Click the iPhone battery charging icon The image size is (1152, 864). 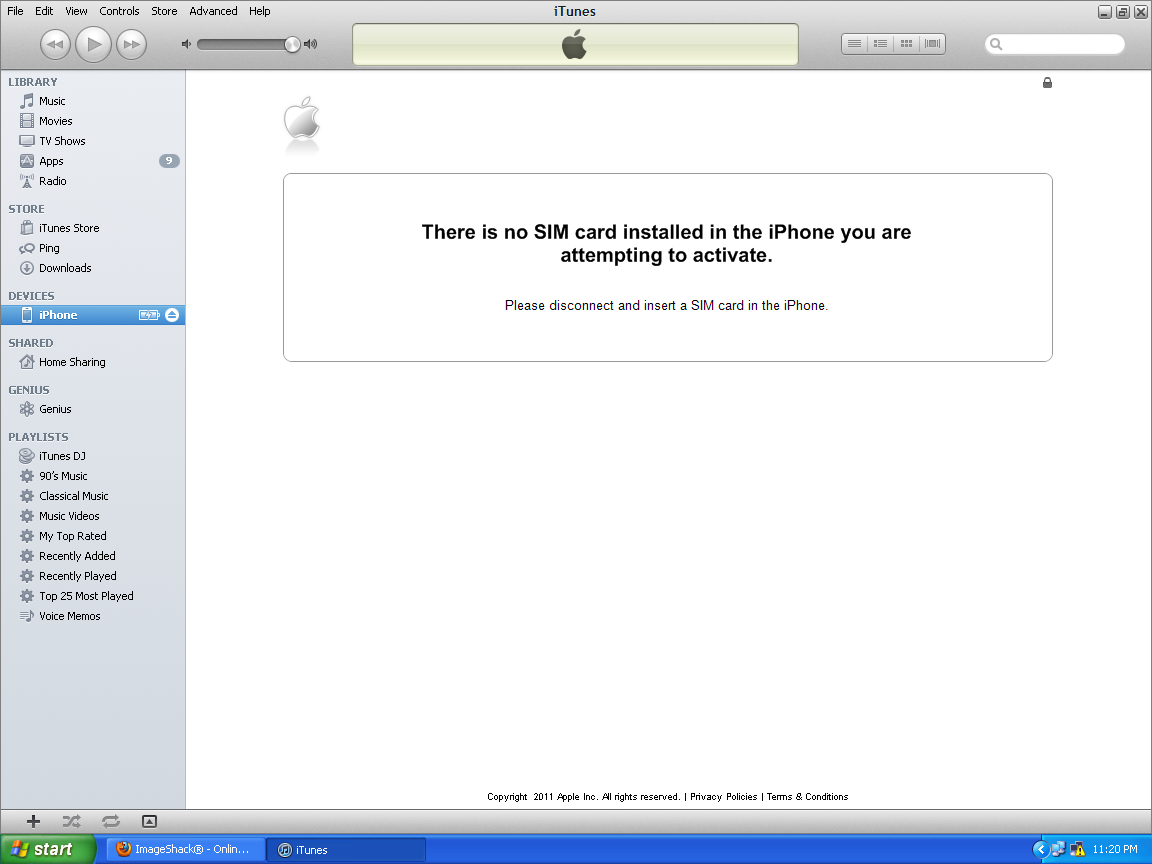149,315
